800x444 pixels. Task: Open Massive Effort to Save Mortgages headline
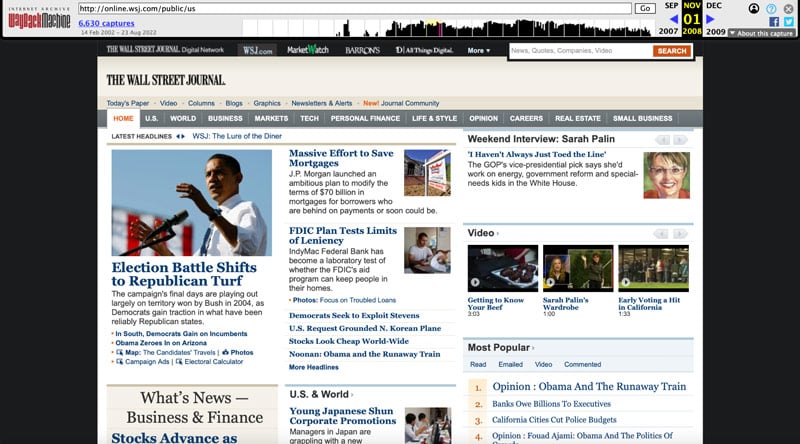point(341,158)
